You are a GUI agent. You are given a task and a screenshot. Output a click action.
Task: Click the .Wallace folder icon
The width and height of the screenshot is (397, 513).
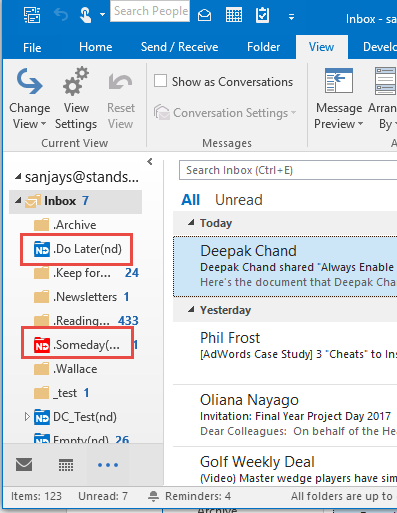pyautogui.click(x=42, y=369)
